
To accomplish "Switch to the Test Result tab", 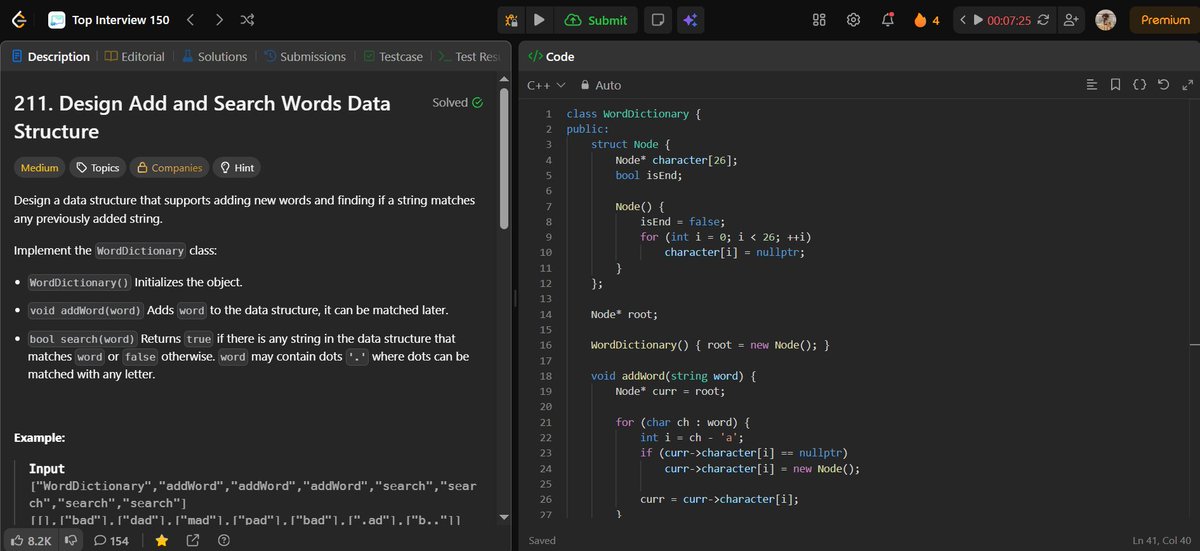I will pos(469,57).
